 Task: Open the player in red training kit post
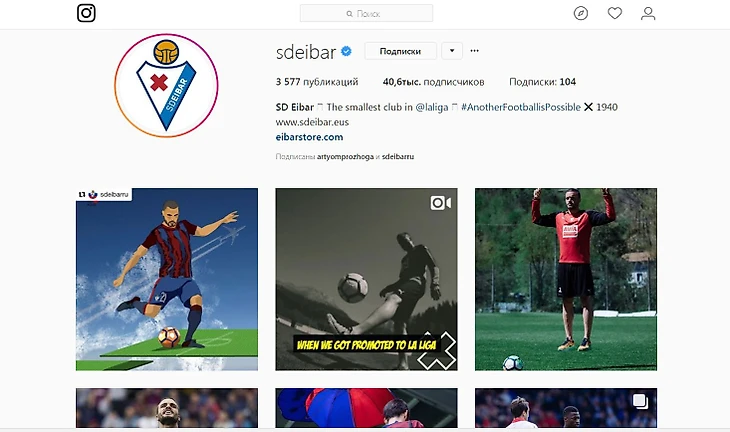click(x=566, y=279)
